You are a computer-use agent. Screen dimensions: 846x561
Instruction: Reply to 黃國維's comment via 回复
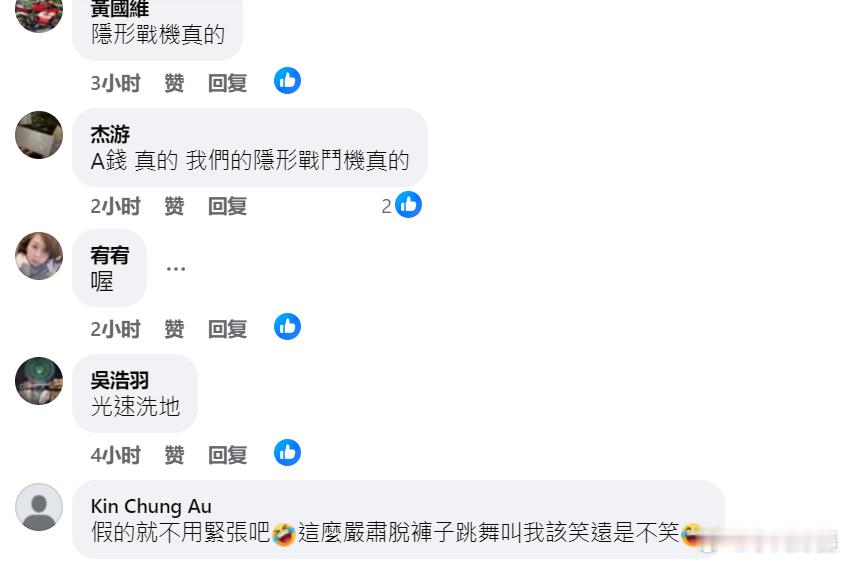[228, 83]
